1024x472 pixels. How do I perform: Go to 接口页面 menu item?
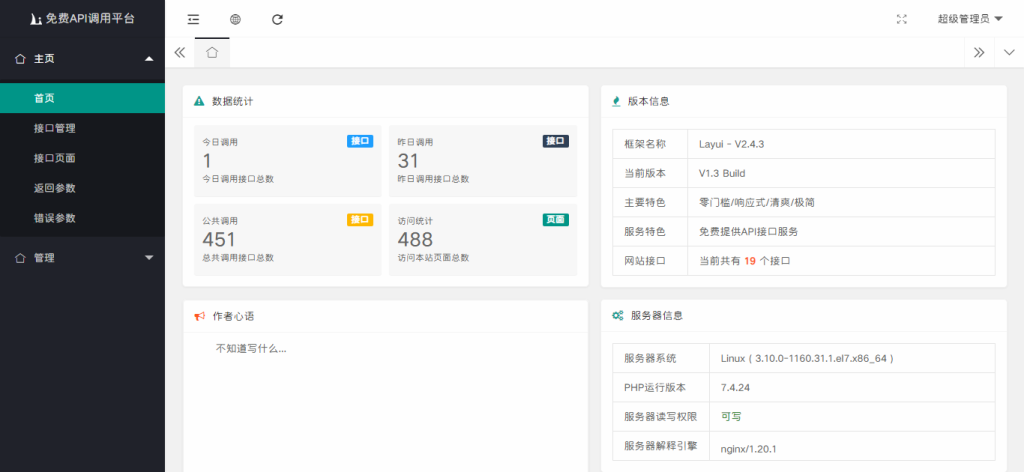(x=55, y=158)
